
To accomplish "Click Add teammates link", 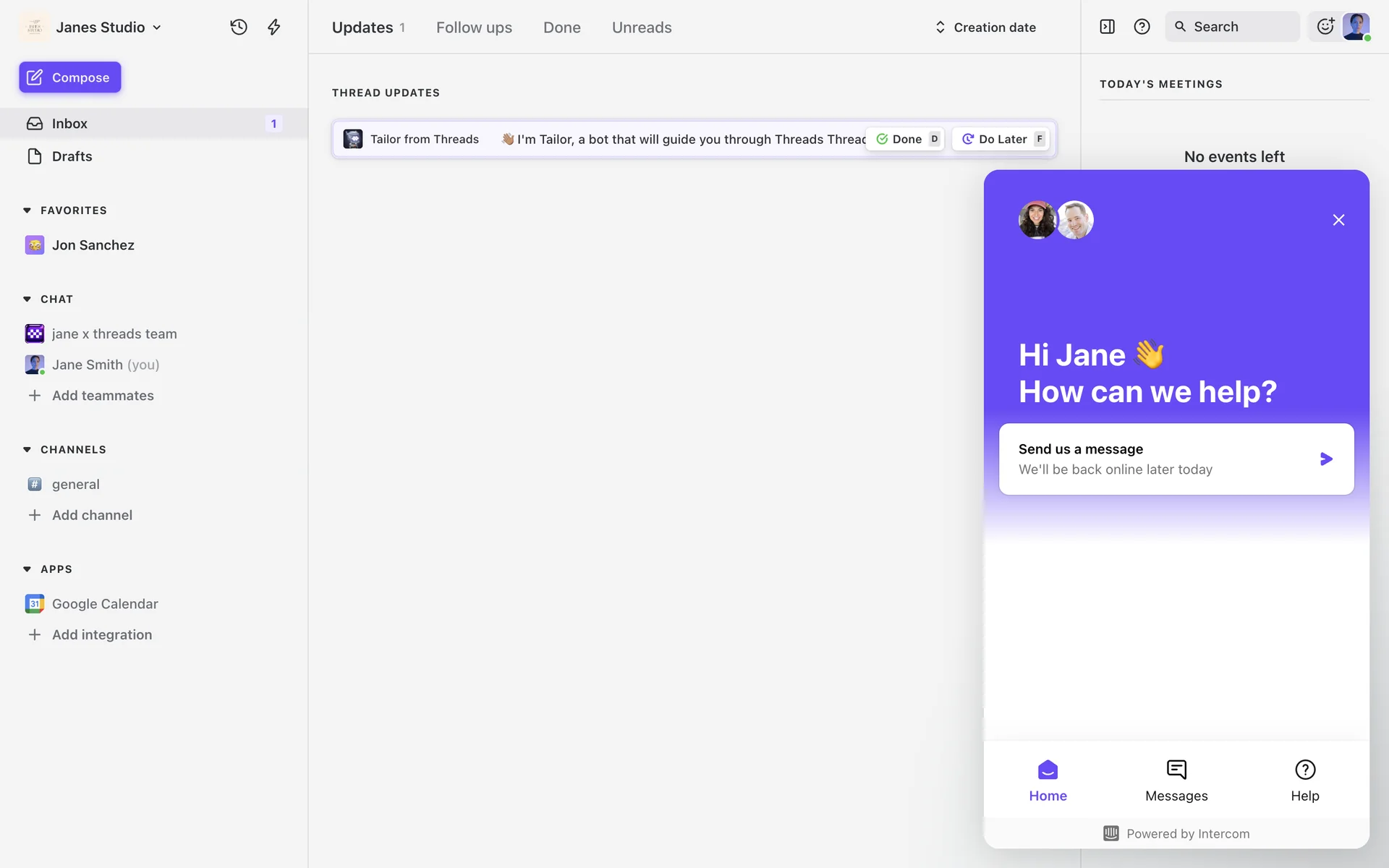I will (x=103, y=396).
